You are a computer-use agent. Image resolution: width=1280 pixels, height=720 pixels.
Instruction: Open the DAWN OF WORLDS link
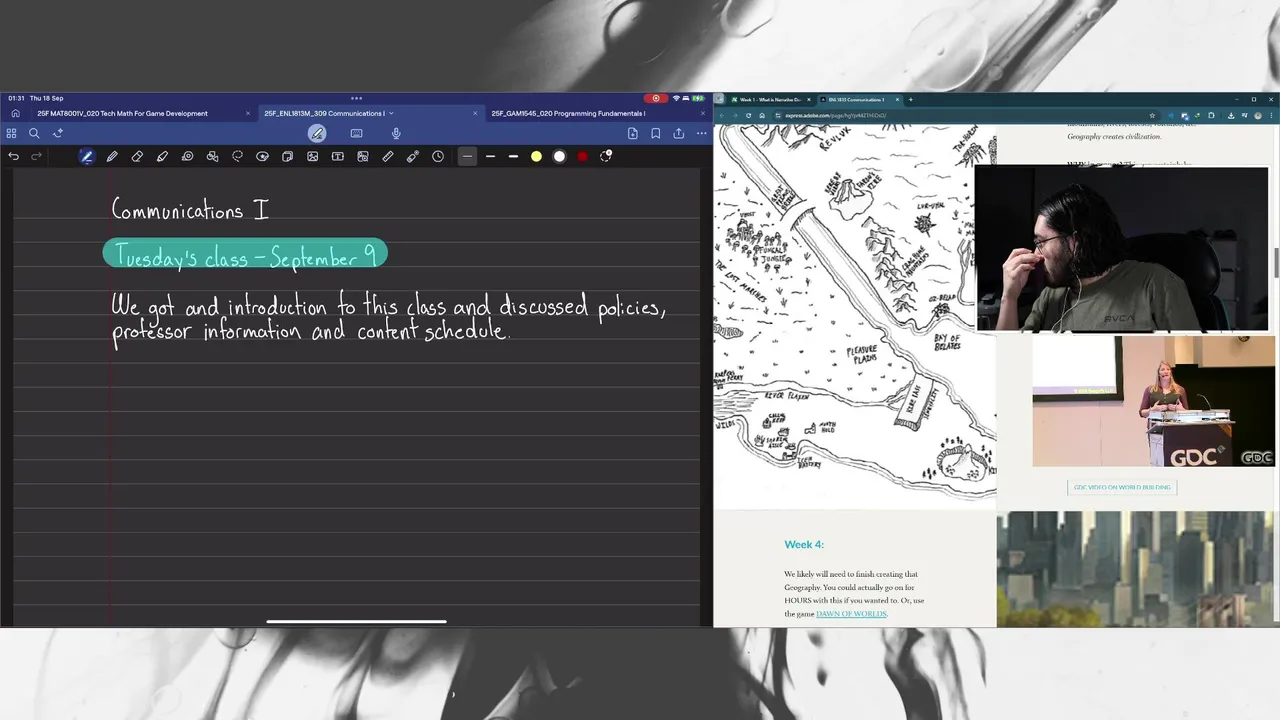851,613
